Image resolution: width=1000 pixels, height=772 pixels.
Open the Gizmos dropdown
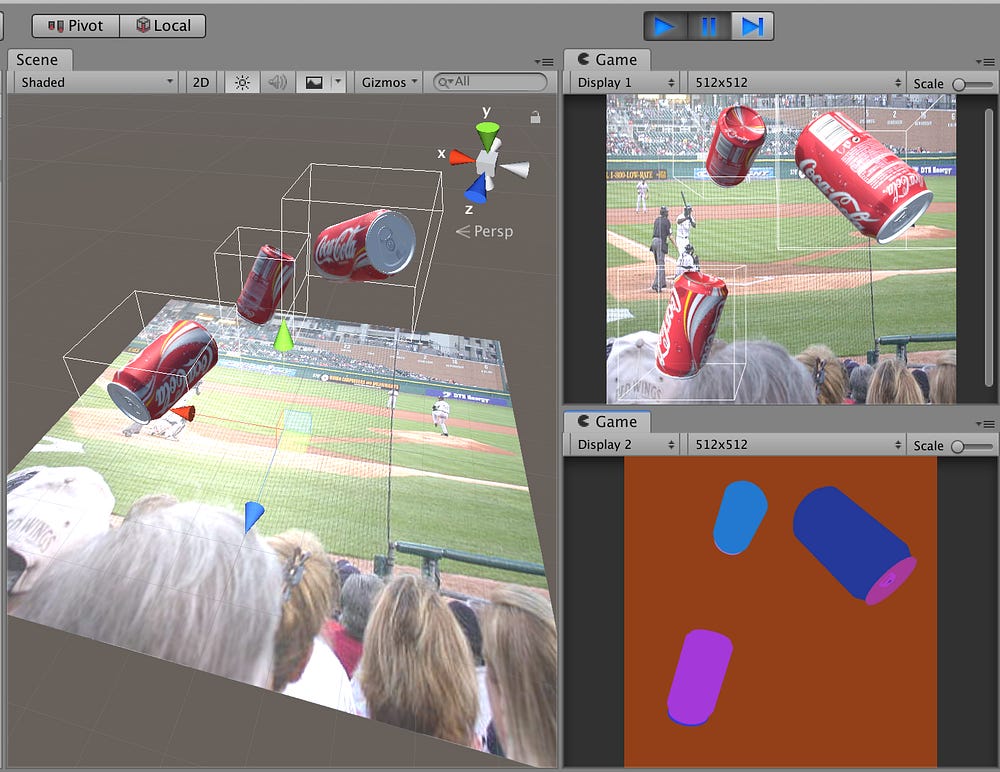pos(389,82)
